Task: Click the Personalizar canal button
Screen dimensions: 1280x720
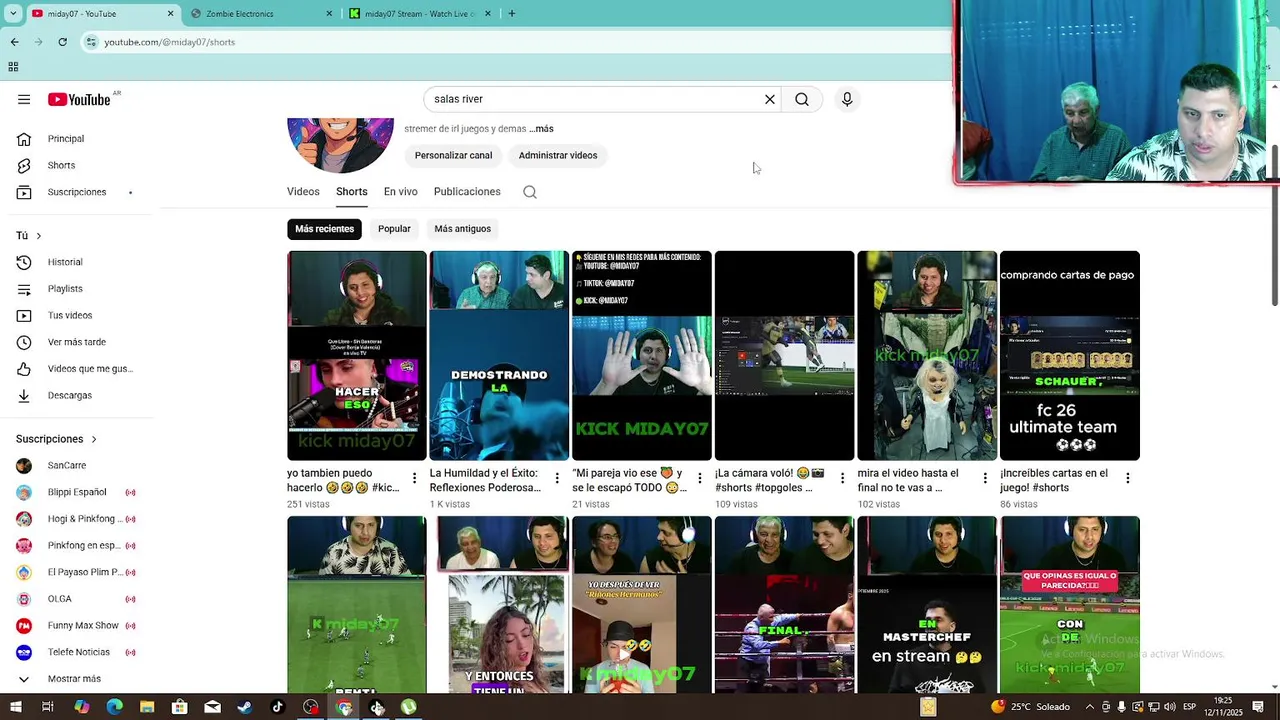Action: (453, 155)
